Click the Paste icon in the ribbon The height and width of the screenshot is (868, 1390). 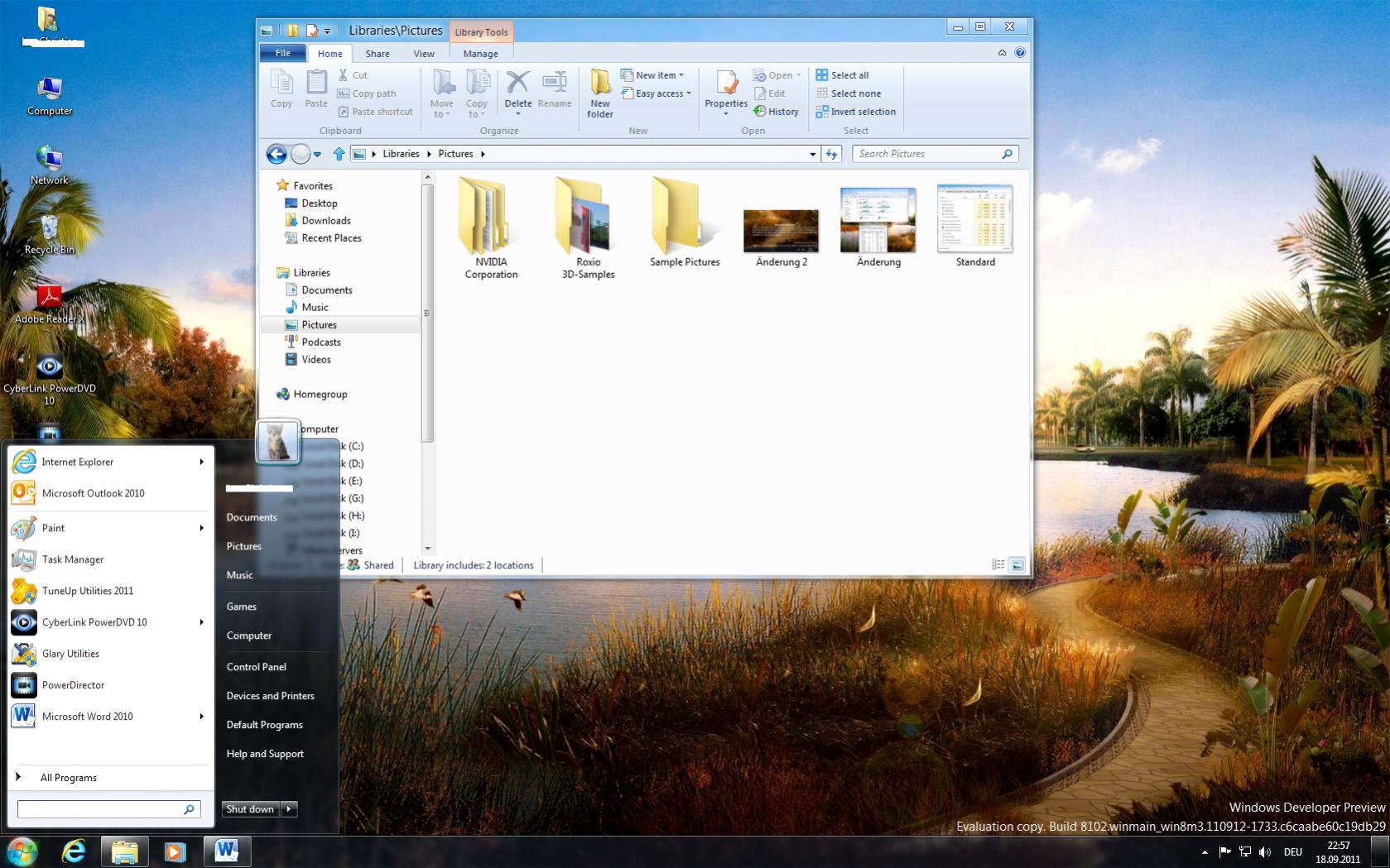click(316, 89)
